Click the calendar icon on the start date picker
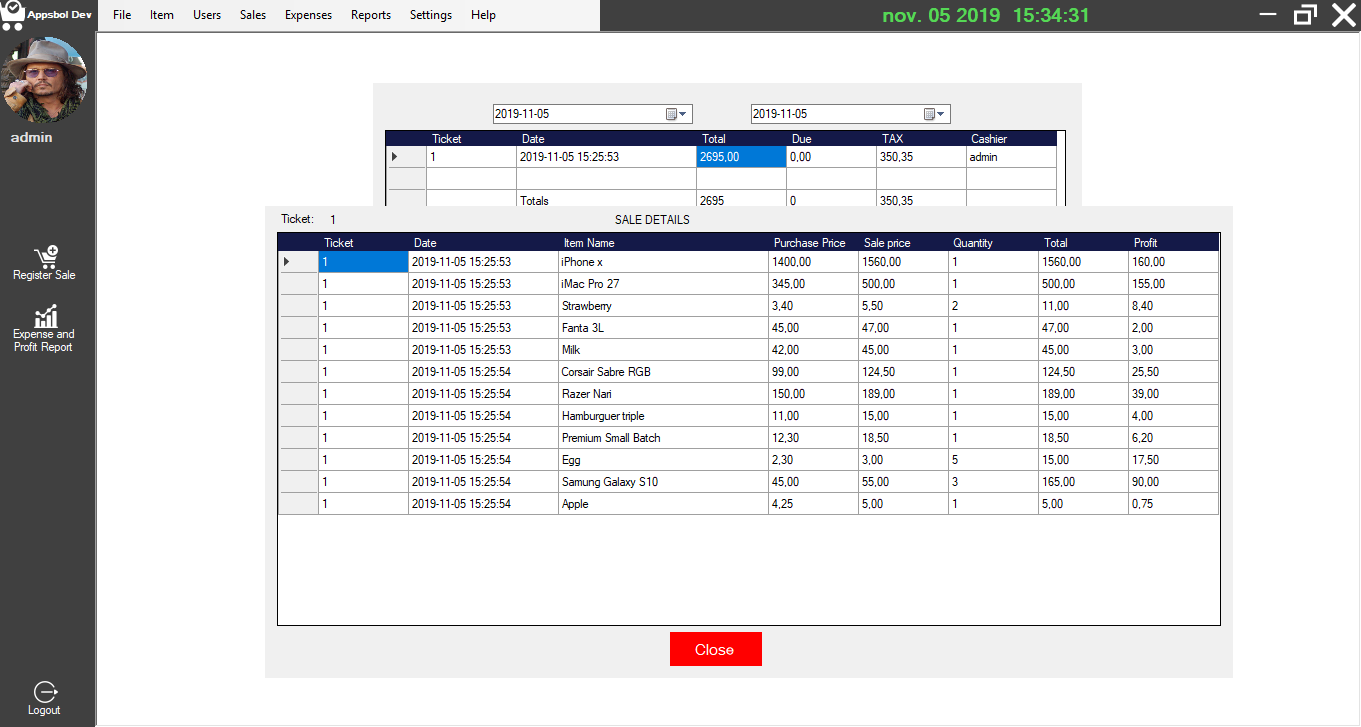 [x=670, y=113]
